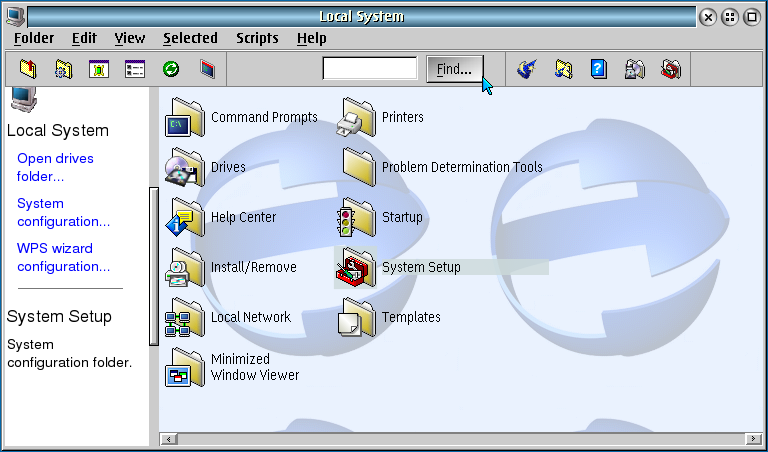Select the Problem Determination Tools folder icon
This screenshot has height=452, width=768.
(359, 167)
